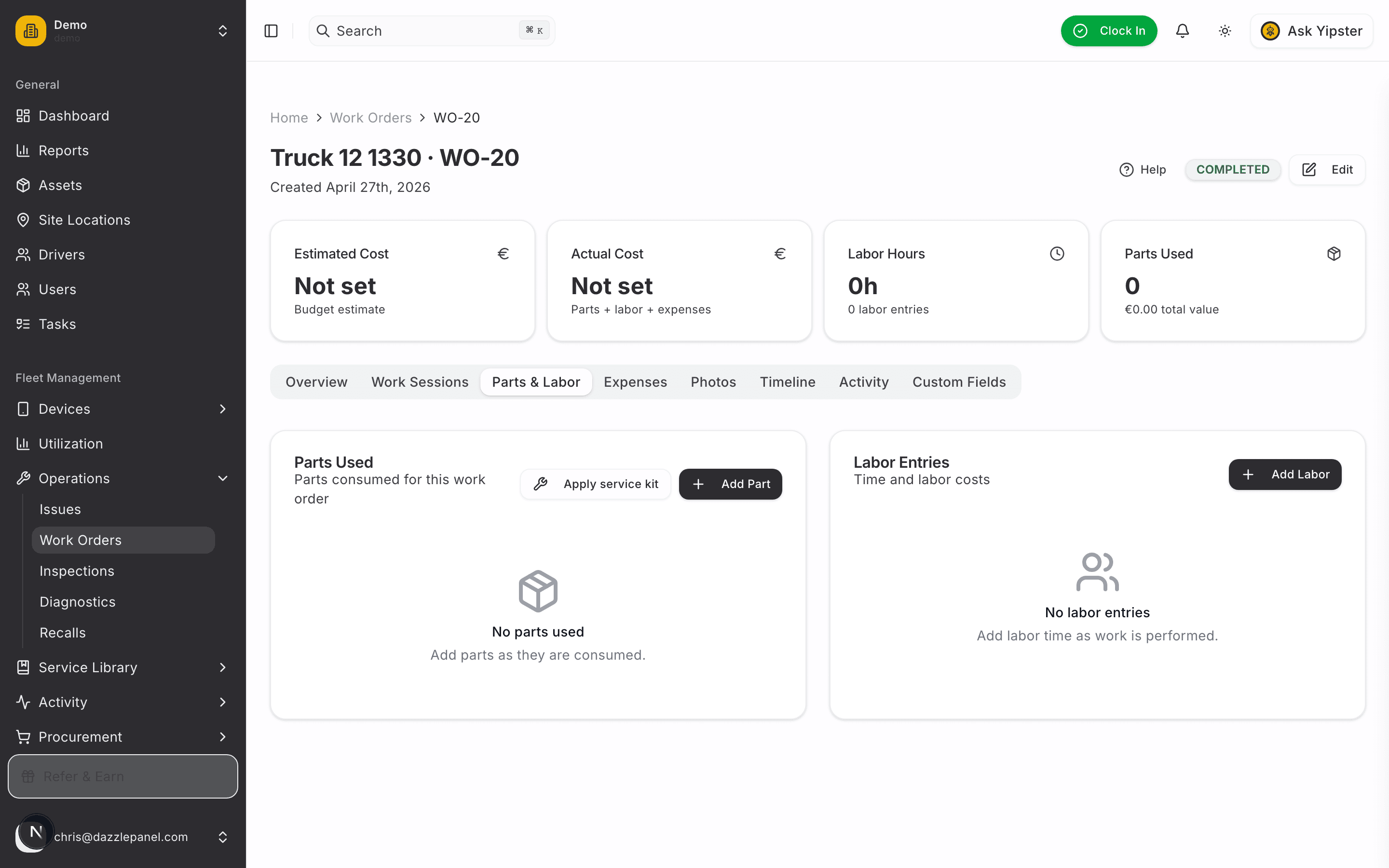Switch to the Expenses tab
This screenshot has width=1389, height=868.
(x=635, y=382)
